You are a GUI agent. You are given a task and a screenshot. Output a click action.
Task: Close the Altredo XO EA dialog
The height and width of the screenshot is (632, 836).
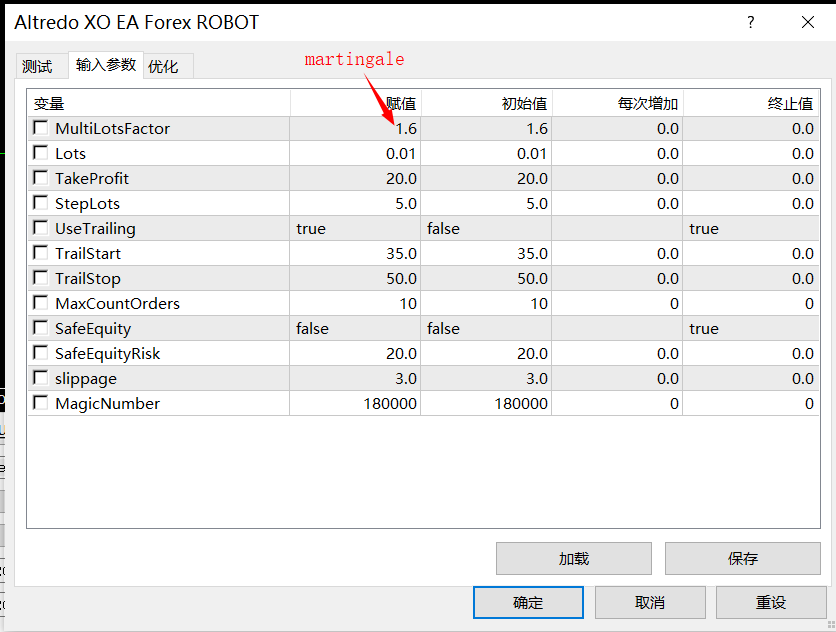(807, 23)
